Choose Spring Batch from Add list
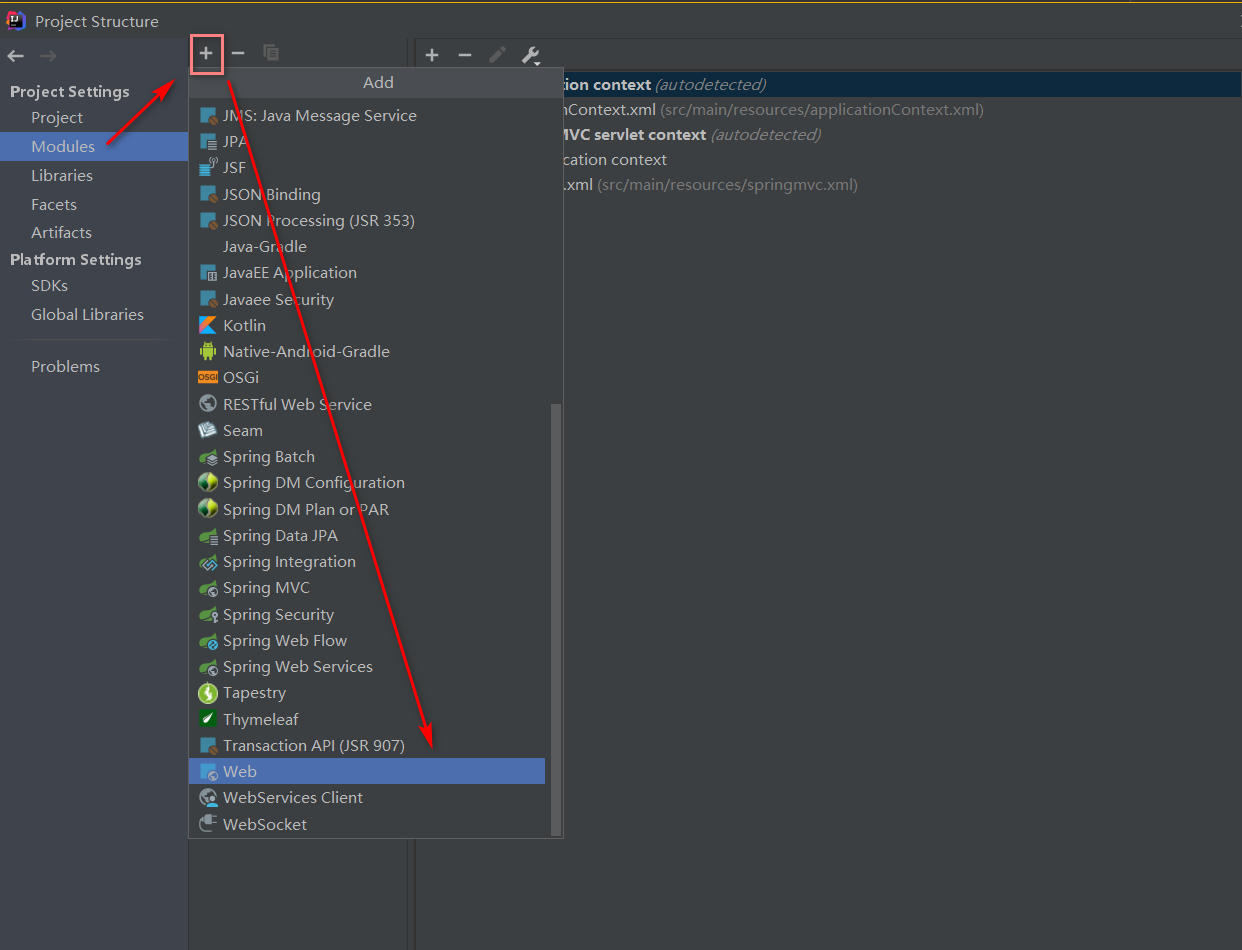This screenshot has width=1242, height=950. (368, 456)
